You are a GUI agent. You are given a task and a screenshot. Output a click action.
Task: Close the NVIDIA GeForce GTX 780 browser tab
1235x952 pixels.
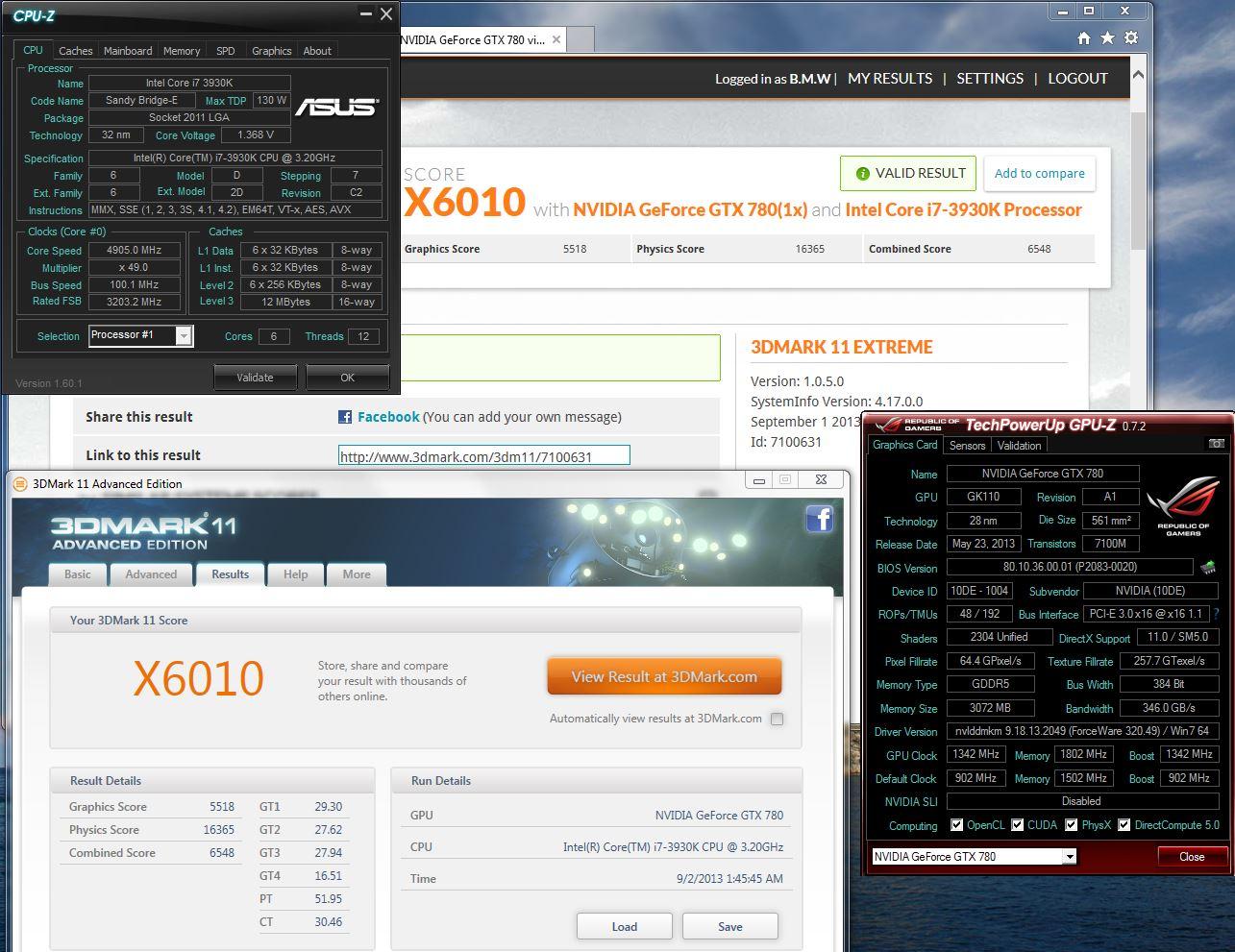[556, 40]
